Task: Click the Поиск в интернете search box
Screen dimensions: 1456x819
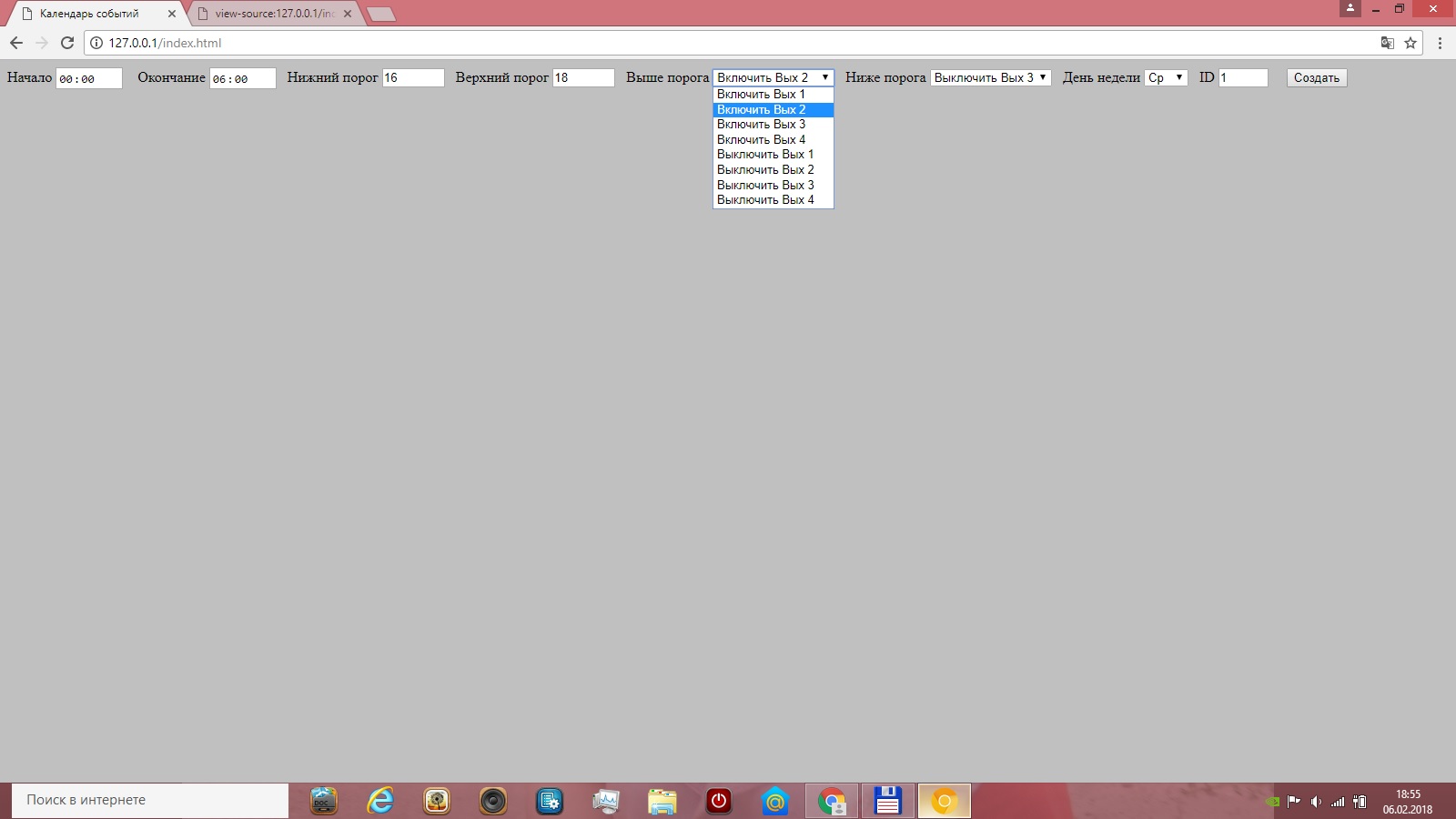Action: click(150, 801)
